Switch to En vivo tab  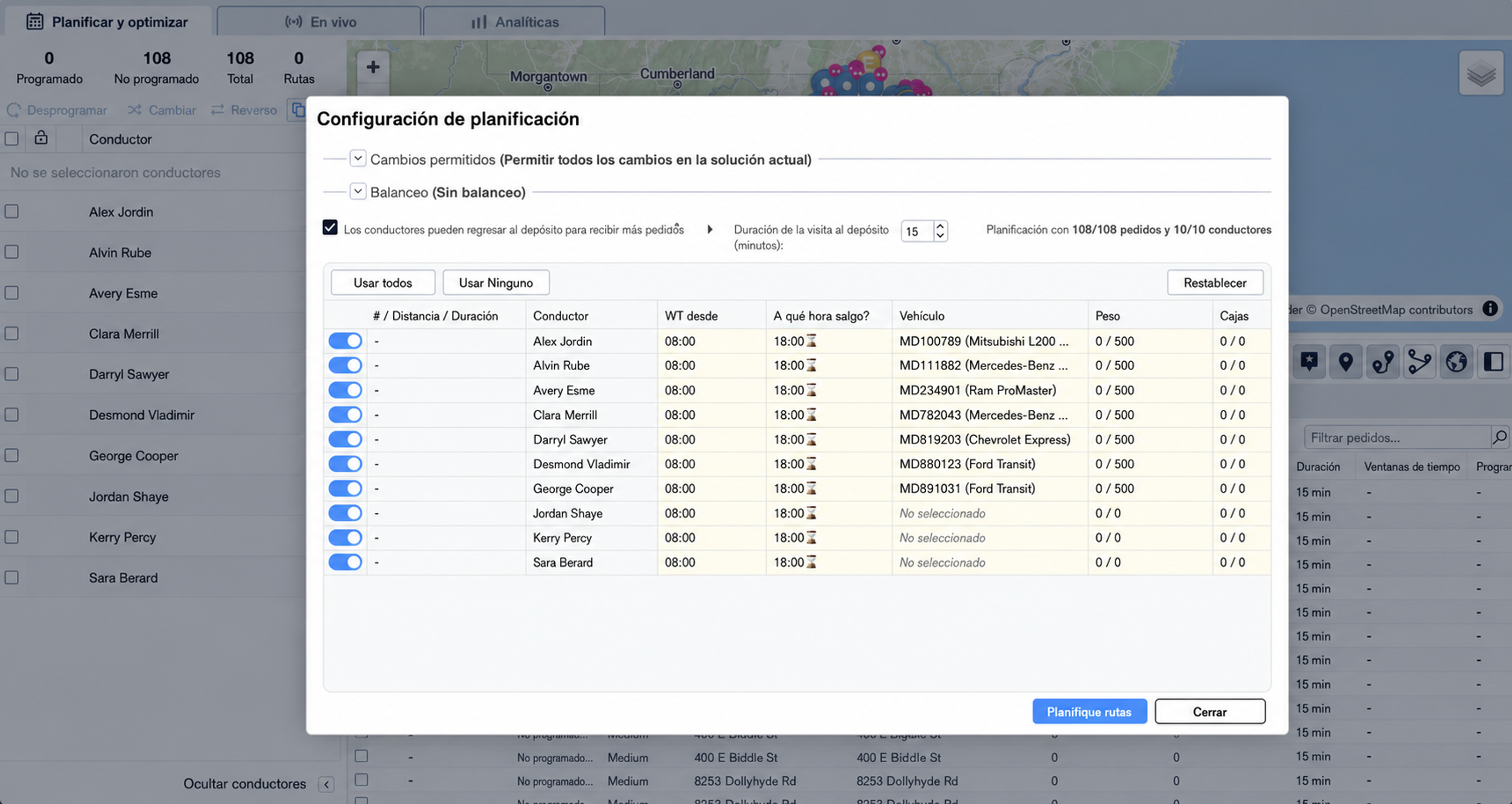pos(319,22)
